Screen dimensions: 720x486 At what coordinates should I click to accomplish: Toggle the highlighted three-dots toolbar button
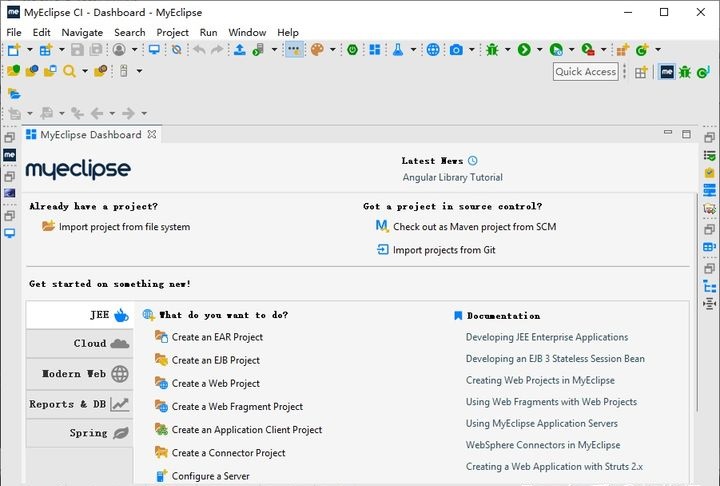(x=294, y=50)
